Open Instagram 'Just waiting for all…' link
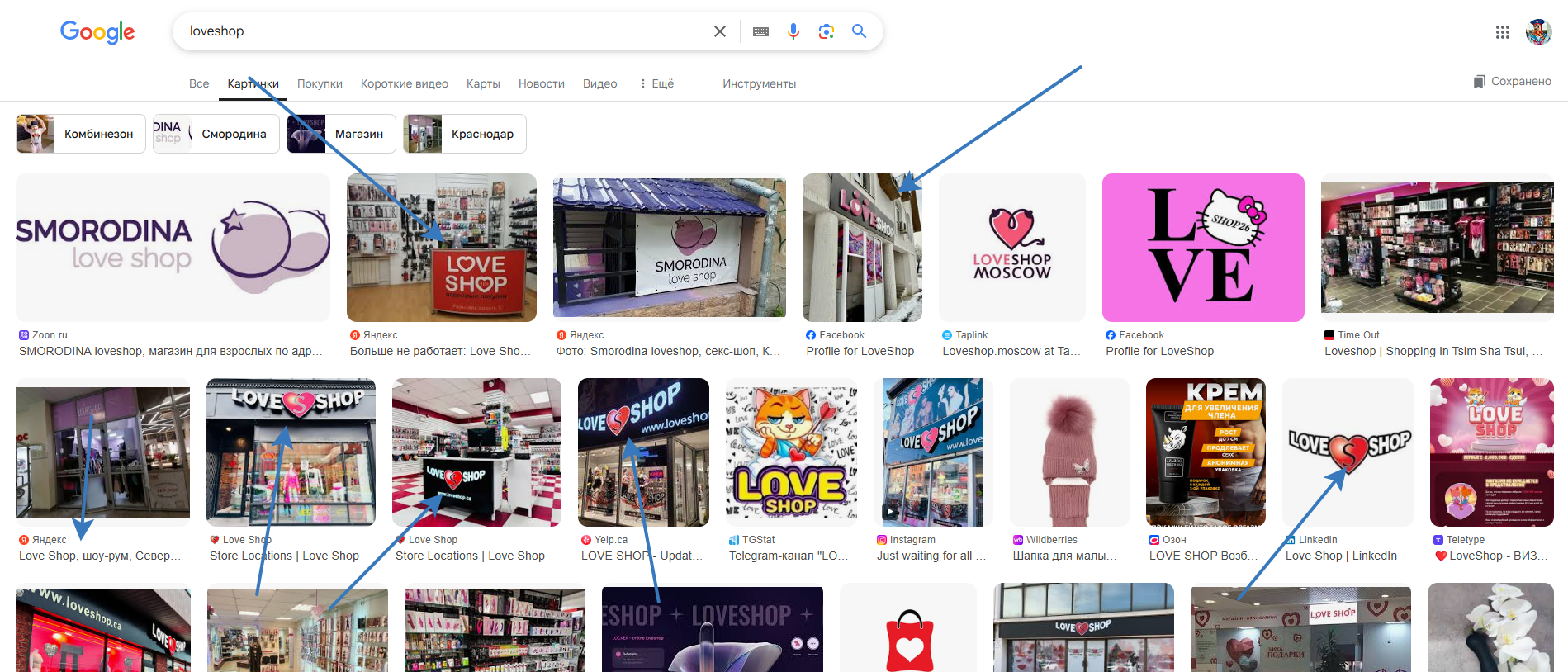 coord(931,556)
